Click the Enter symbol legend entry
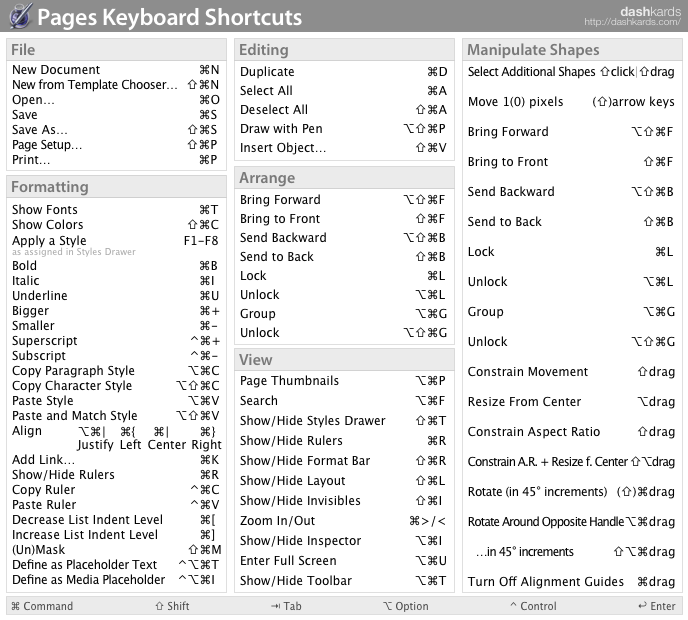The width and height of the screenshot is (688, 620). tap(657, 606)
